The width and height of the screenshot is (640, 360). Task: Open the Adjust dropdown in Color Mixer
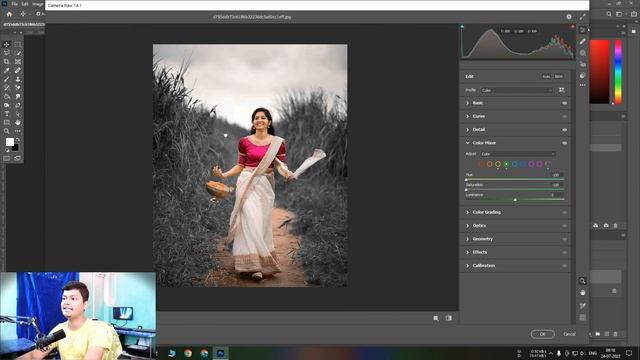[x=518, y=154]
